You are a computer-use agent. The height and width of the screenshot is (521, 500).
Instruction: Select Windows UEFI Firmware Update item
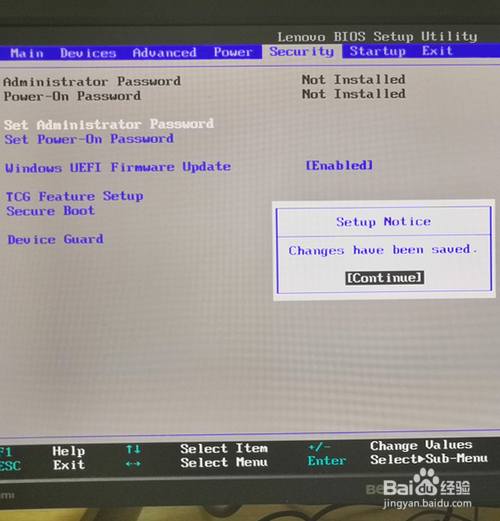(x=118, y=167)
